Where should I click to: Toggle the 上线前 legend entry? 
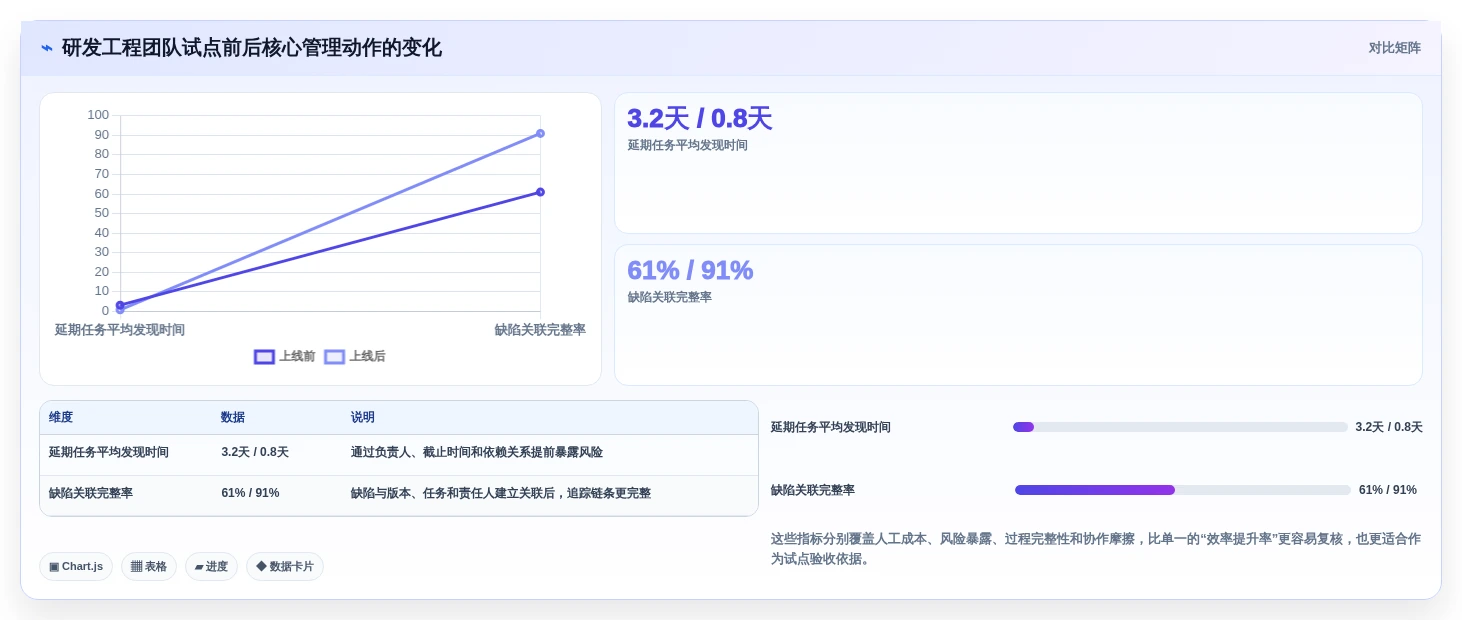(x=285, y=356)
